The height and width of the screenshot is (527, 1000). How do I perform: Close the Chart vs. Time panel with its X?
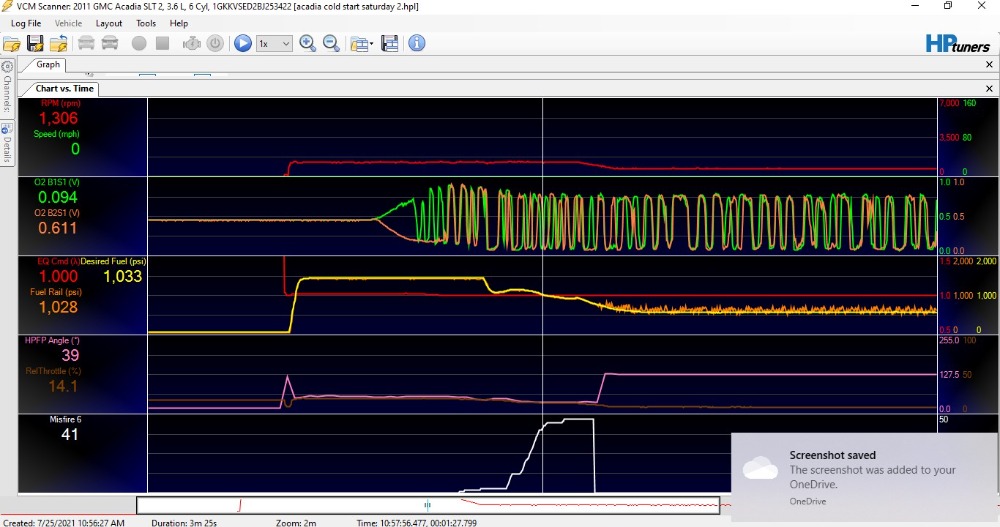coord(989,89)
